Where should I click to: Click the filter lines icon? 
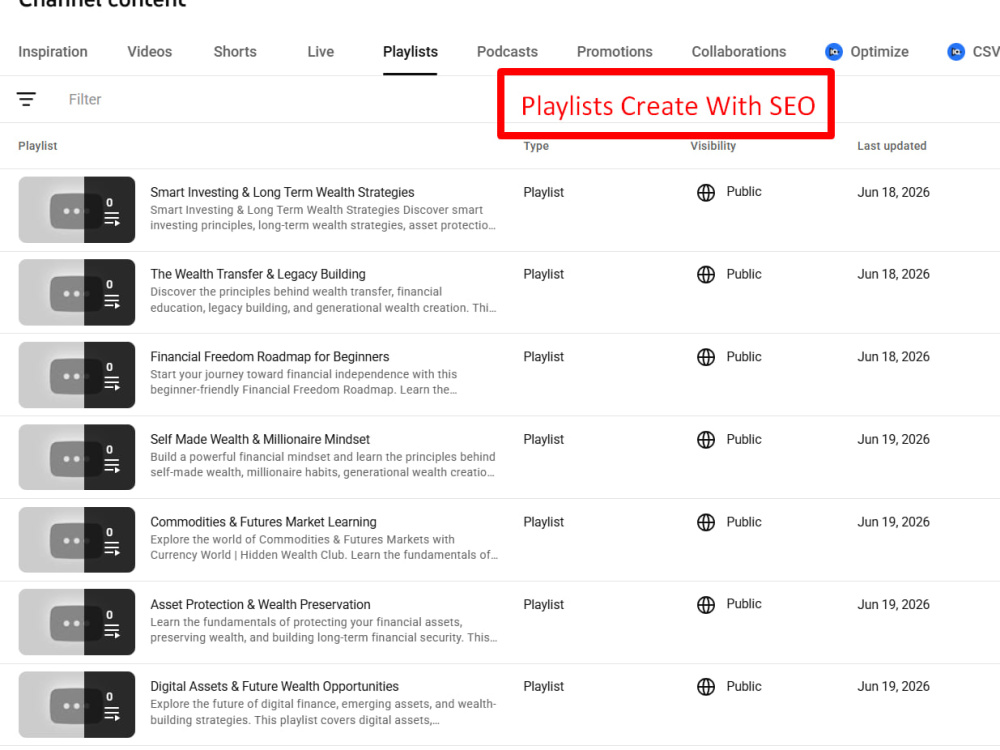click(26, 99)
